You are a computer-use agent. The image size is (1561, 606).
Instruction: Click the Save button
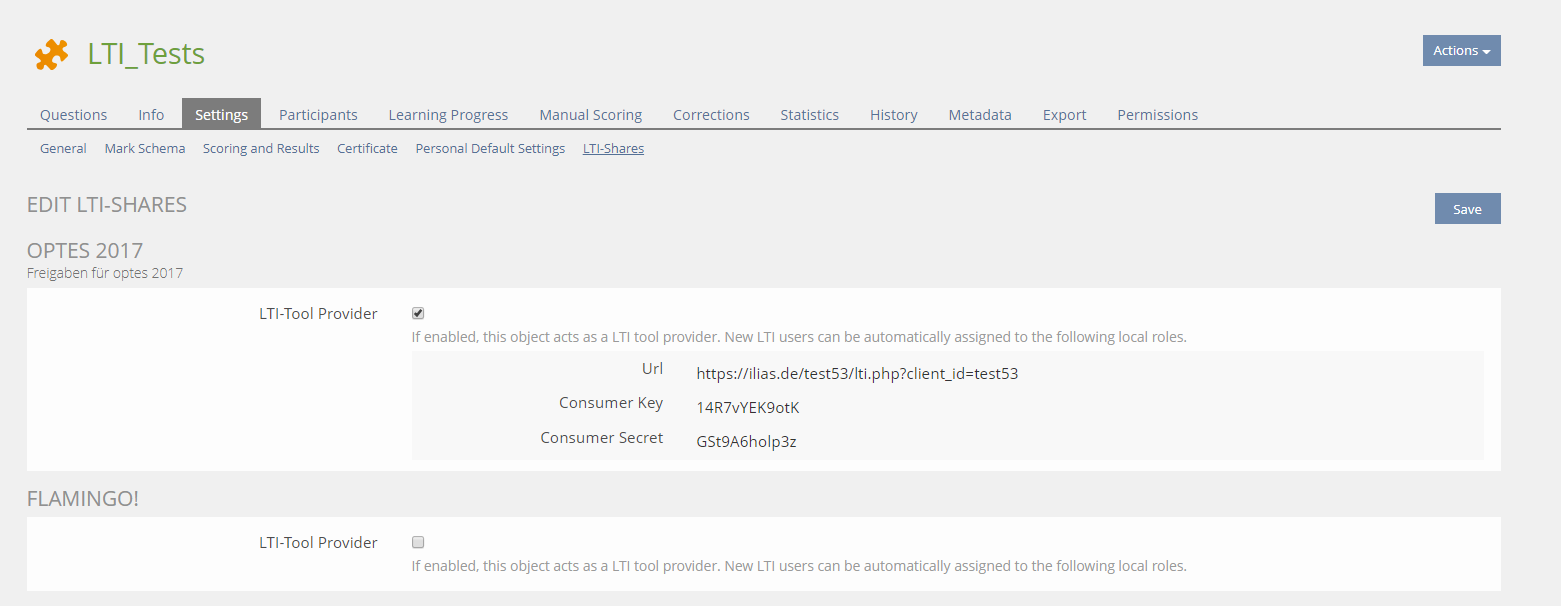pos(1467,209)
